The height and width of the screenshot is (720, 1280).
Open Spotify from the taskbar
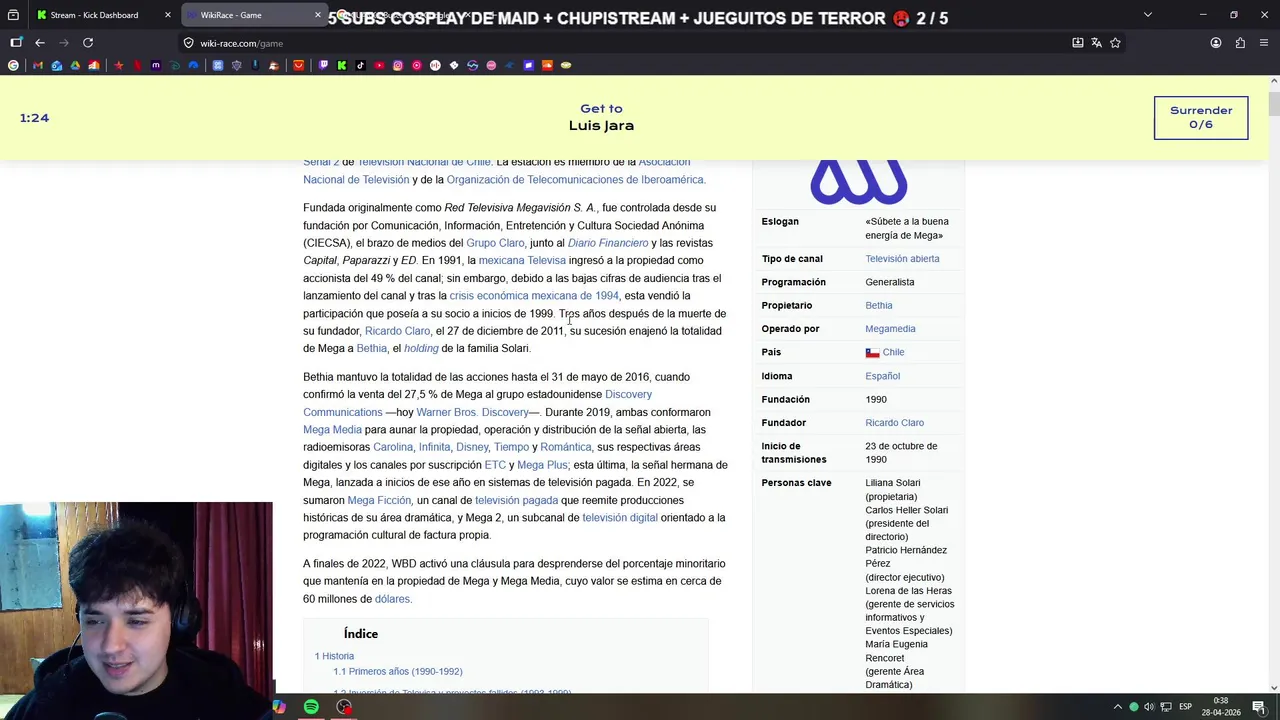pyautogui.click(x=311, y=707)
